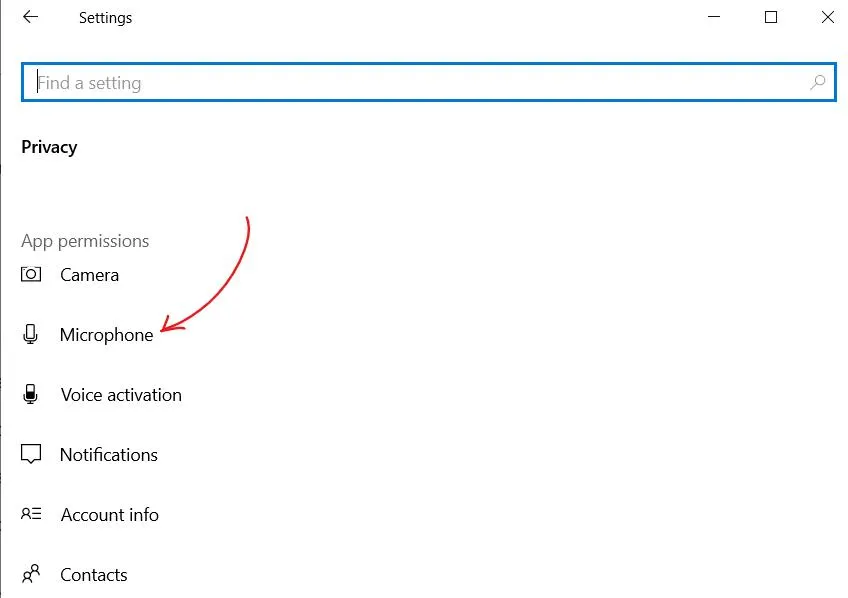Open the Camera permissions page
The image size is (848, 598).
pyautogui.click(x=89, y=275)
